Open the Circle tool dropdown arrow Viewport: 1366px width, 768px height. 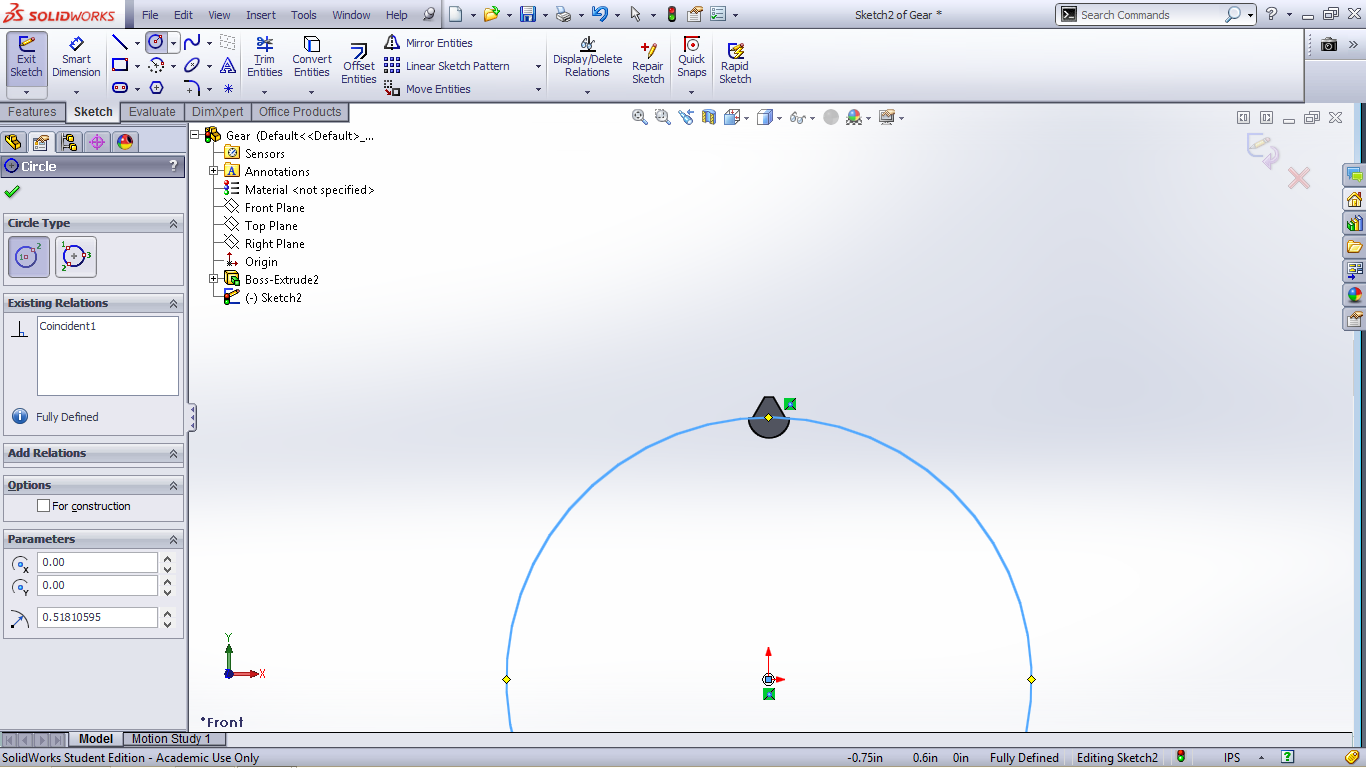pos(173,43)
